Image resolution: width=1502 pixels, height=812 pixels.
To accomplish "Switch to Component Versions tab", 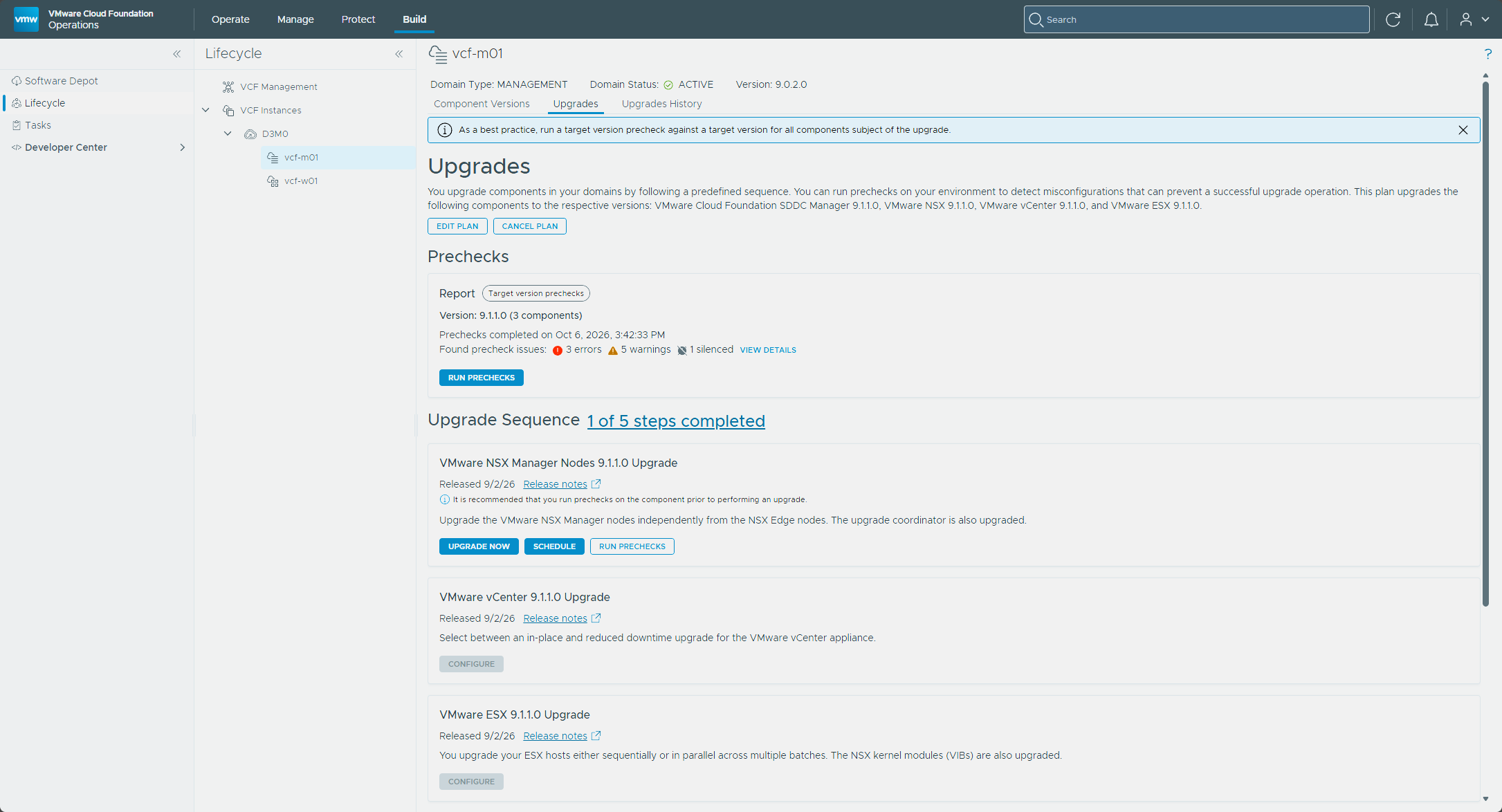I will [x=482, y=104].
